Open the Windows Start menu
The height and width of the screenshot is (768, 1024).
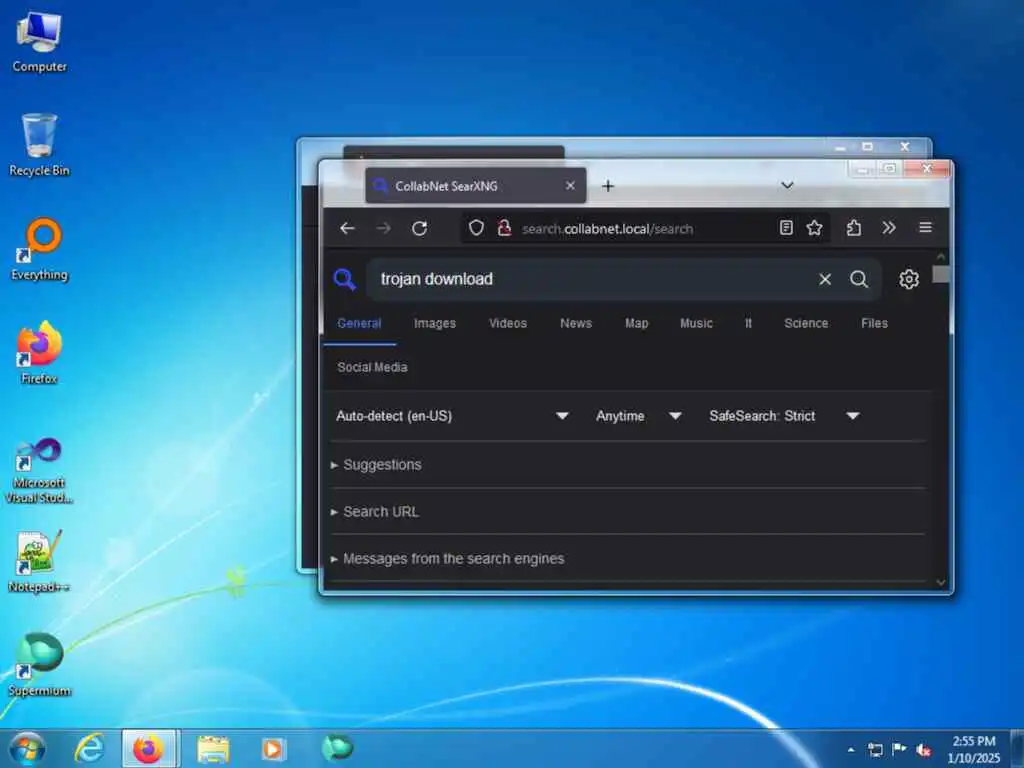pyautogui.click(x=27, y=748)
